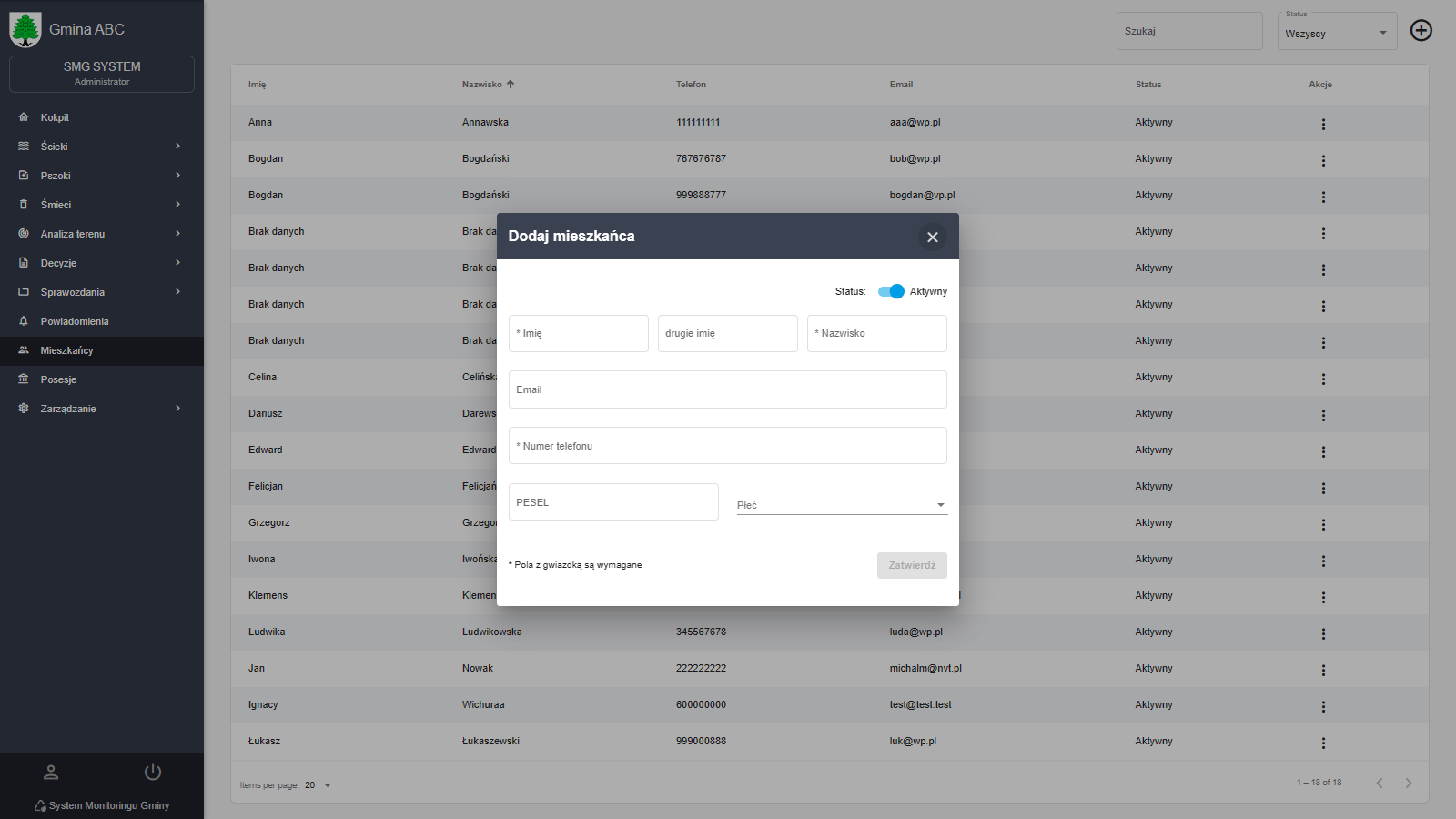Image resolution: width=1456 pixels, height=819 pixels.
Task: Close the Dodaj mieszkańca dialog
Action: pos(932,238)
